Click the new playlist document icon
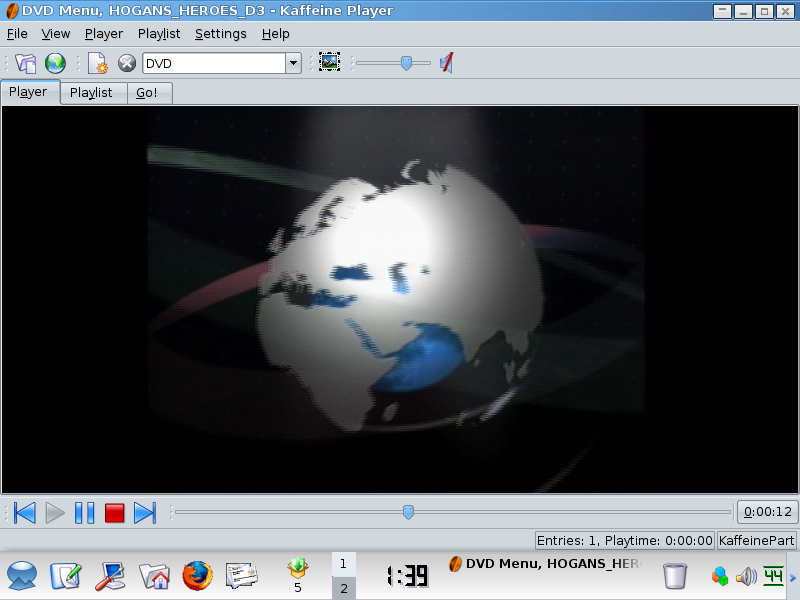 coord(97,63)
